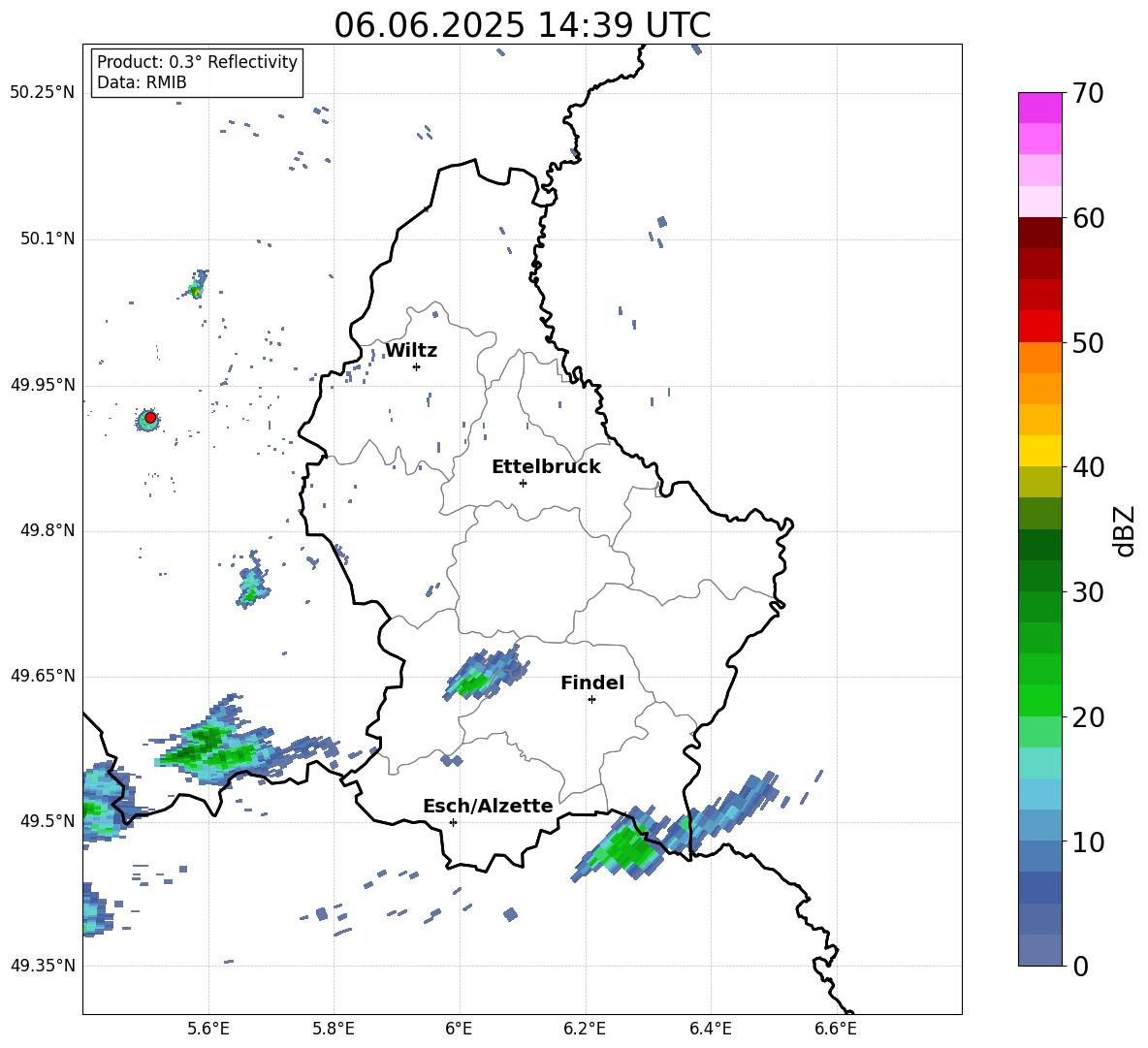Image resolution: width=1148 pixels, height=1048 pixels.
Task: Click the 6.2°E longitude label
Action: (x=585, y=1029)
